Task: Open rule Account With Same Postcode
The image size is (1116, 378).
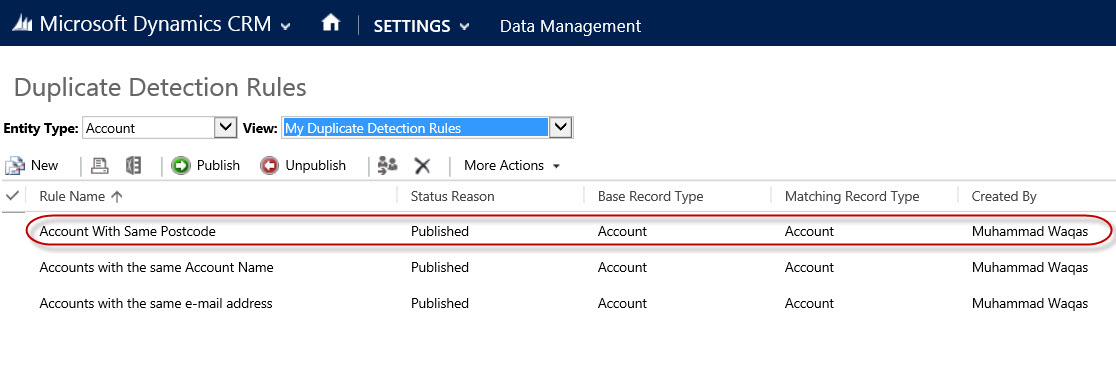Action: tap(127, 231)
